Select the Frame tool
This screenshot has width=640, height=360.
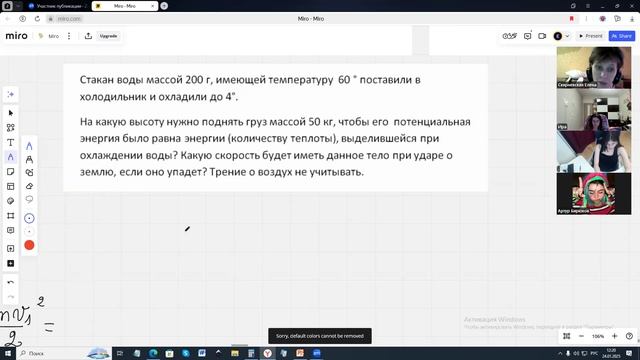pos(11,216)
